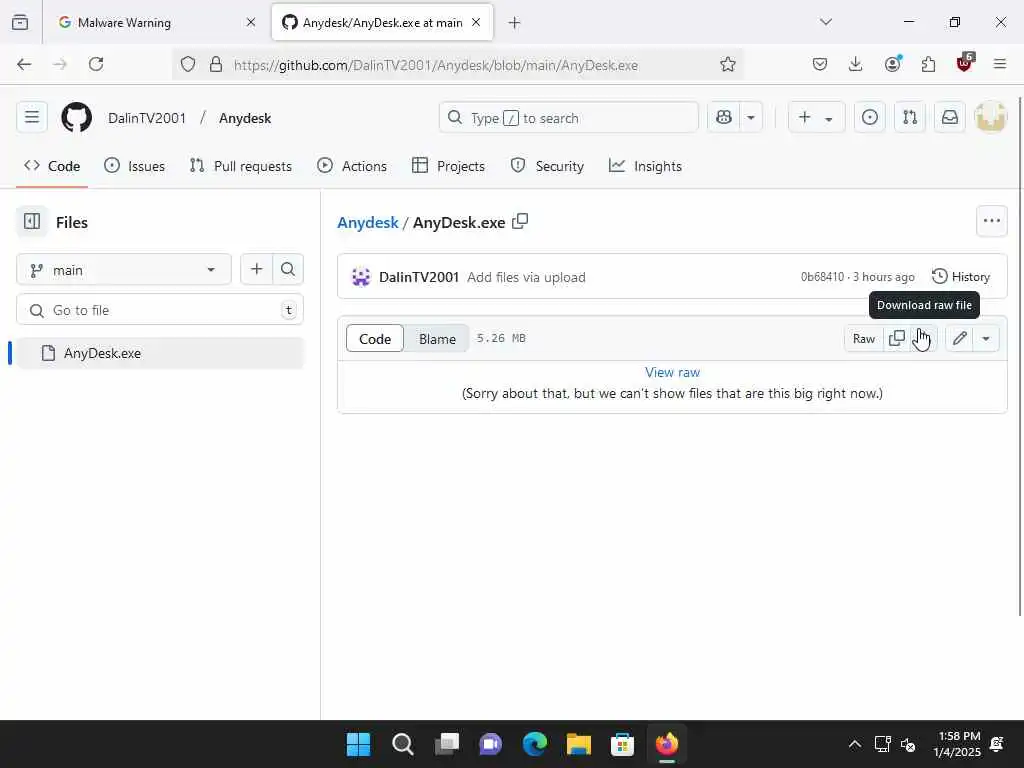
Task: List all tabs with the chevron dropdown
Action: click(x=826, y=22)
